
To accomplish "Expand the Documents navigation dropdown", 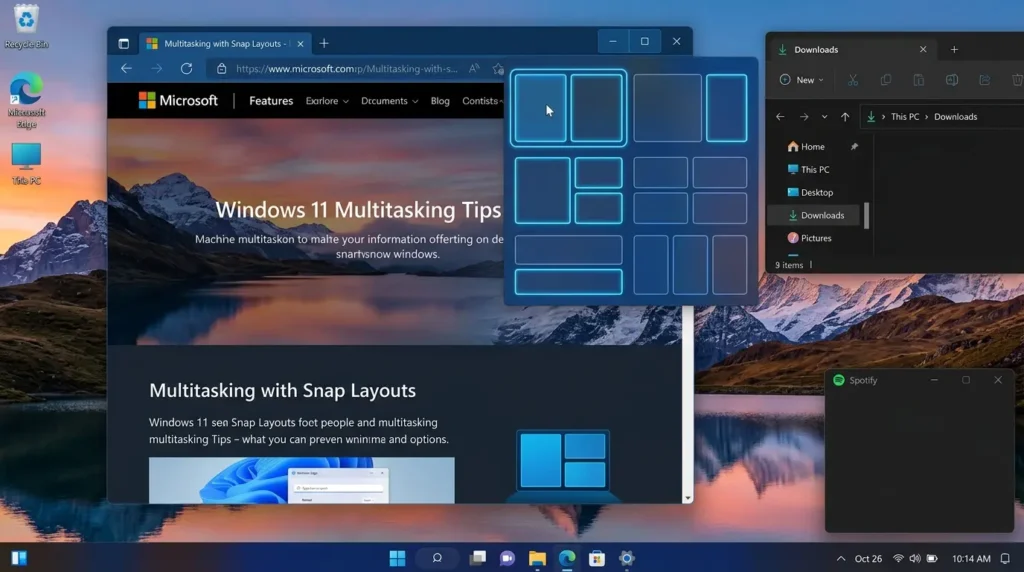I will coord(389,101).
